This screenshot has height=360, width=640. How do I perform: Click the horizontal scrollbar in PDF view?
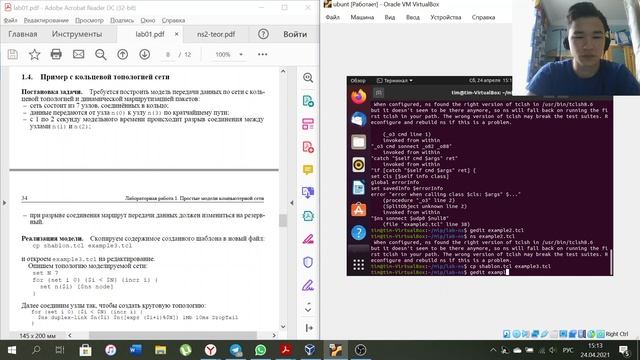pos(173,335)
